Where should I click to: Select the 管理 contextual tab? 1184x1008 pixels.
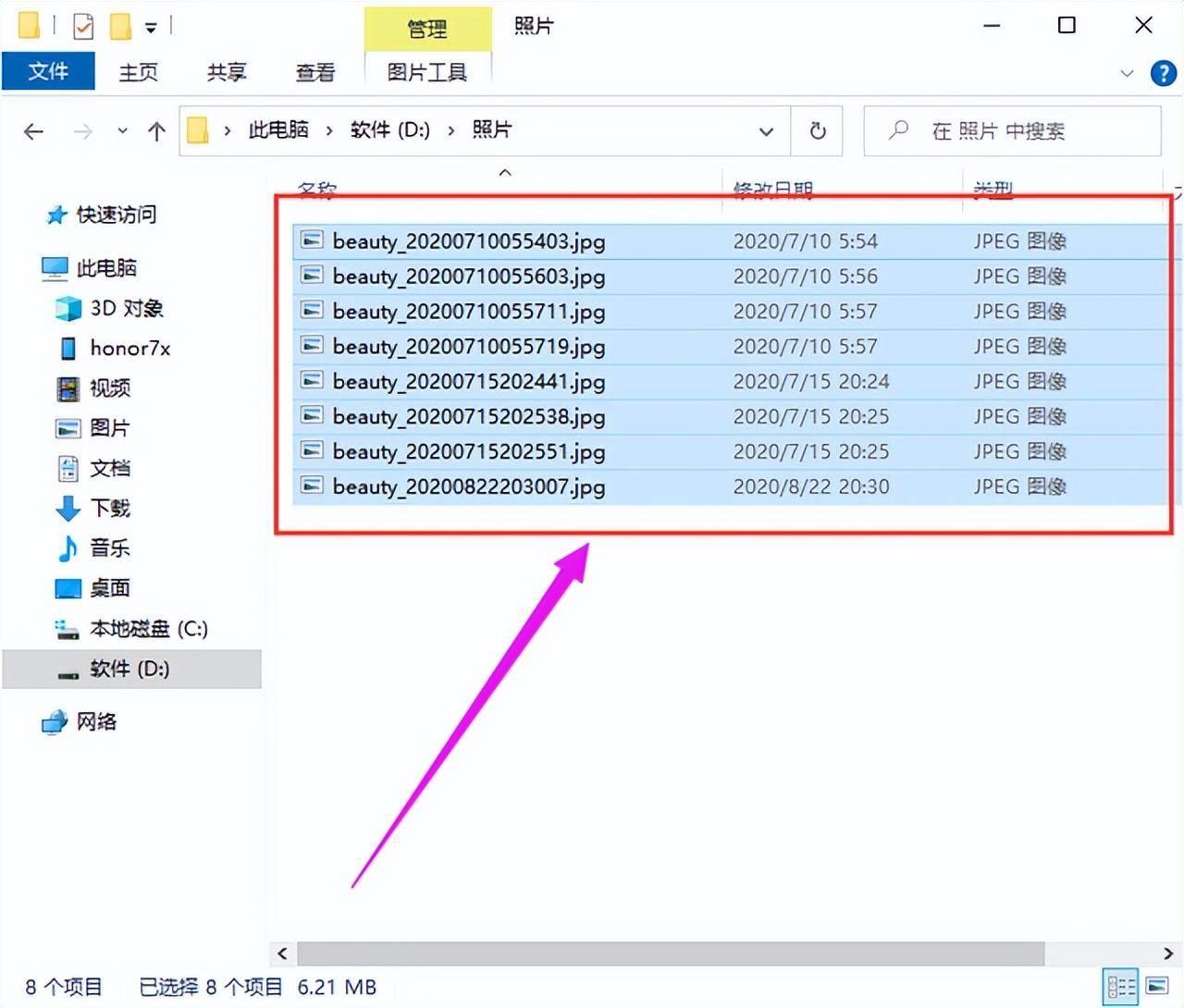click(427, 30)
